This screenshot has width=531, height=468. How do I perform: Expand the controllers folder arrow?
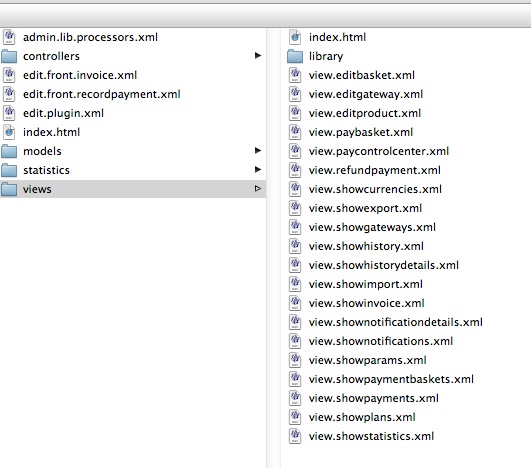click(x=258, y=55)
